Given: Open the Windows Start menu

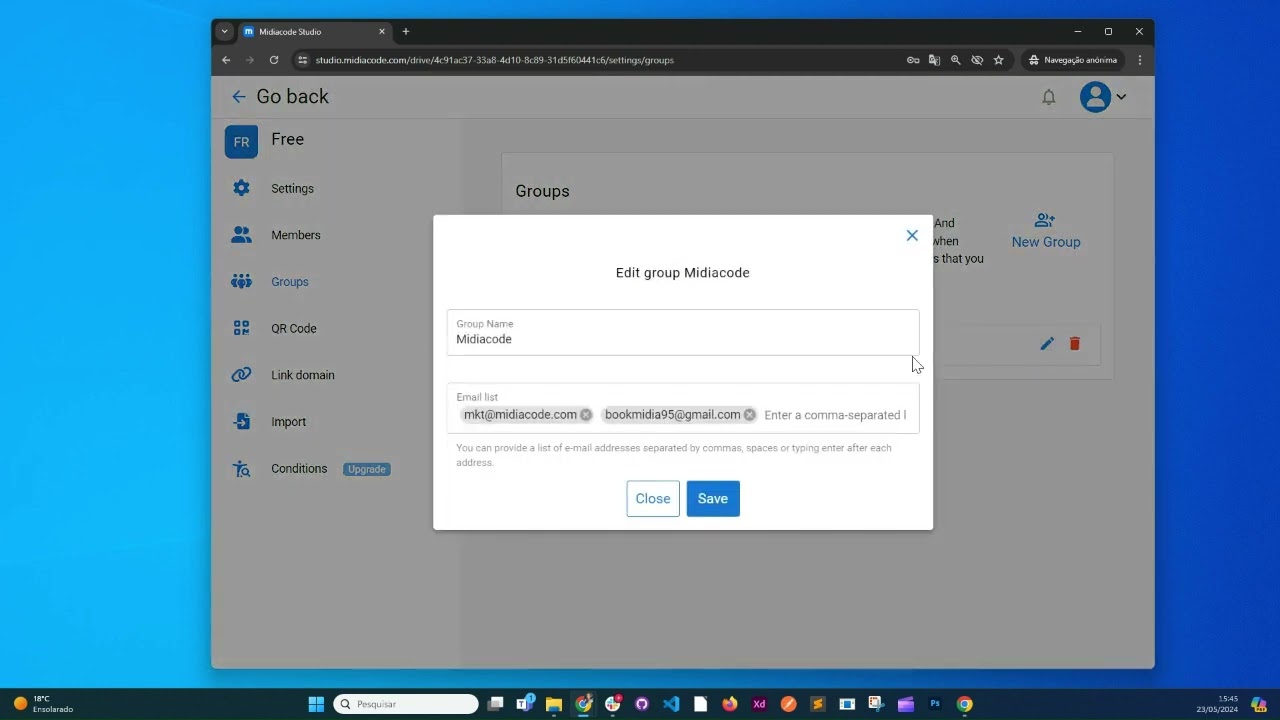Looking at the screenshot, I should pyautogui.click(x=316, y=704).
